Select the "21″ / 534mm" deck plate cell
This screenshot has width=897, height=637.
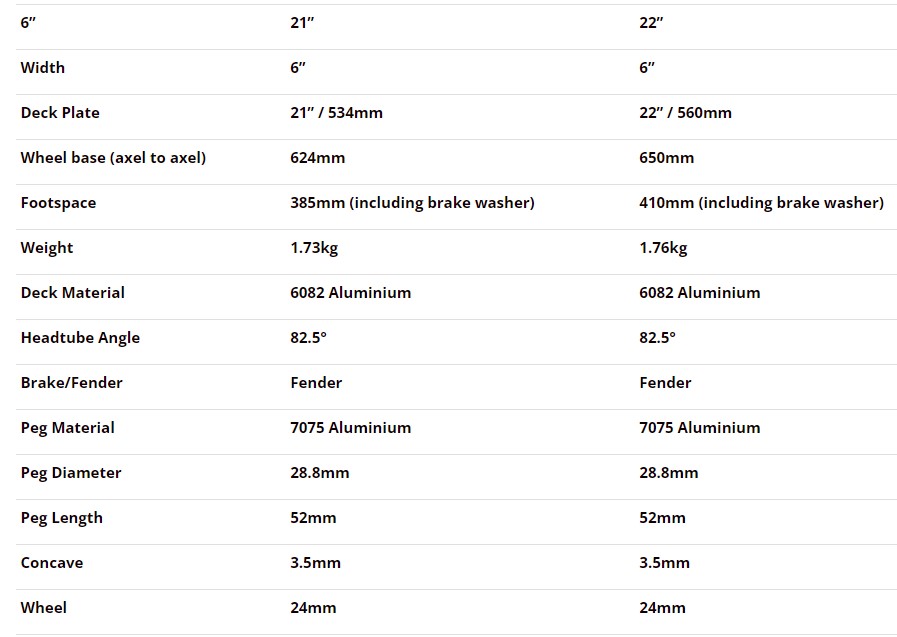pos(336,113)
